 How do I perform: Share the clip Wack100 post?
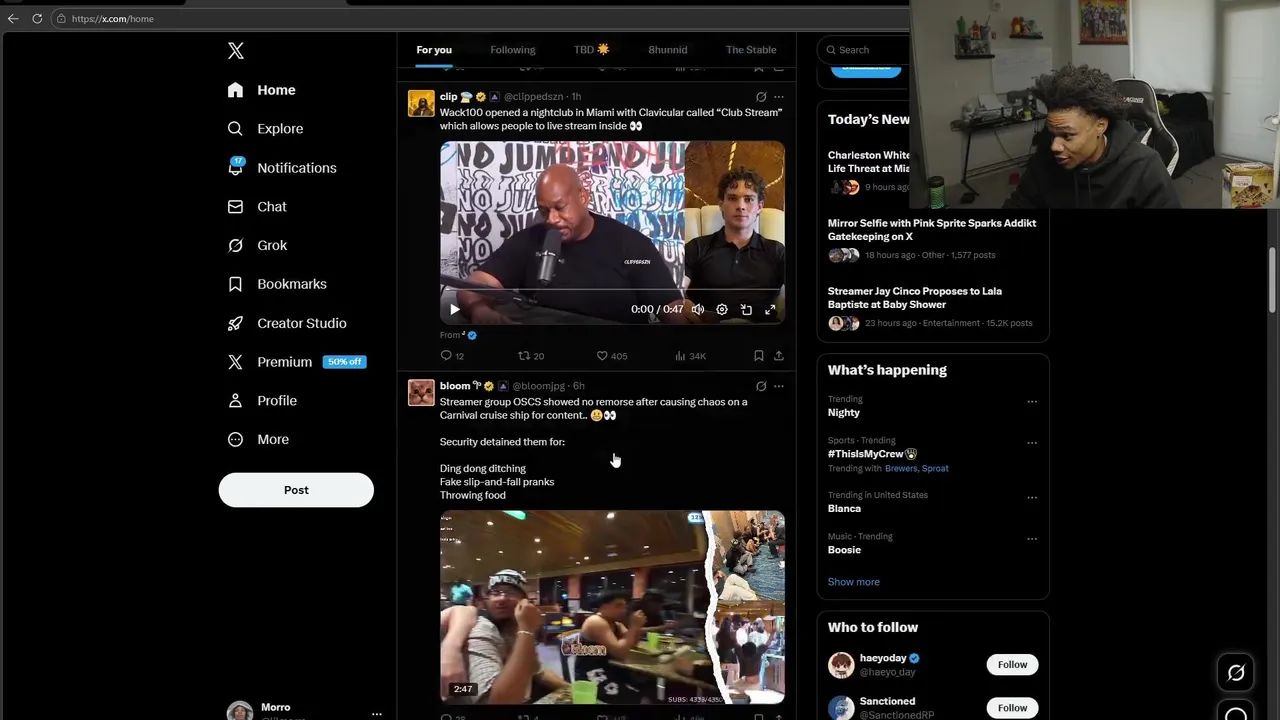coord(778,356)
